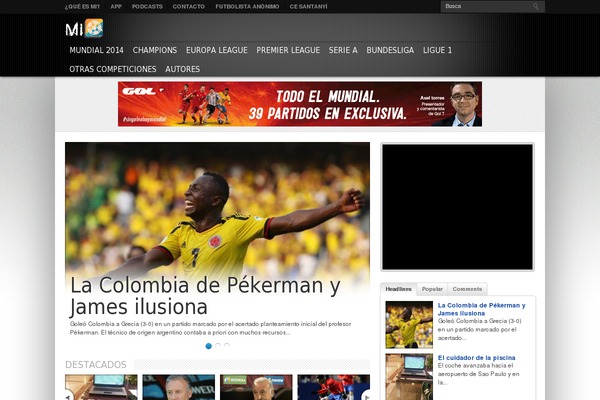Click the Futbolista Anónimo top link
600x400 pixels.
pyautogui.click(x=247, y=6)
